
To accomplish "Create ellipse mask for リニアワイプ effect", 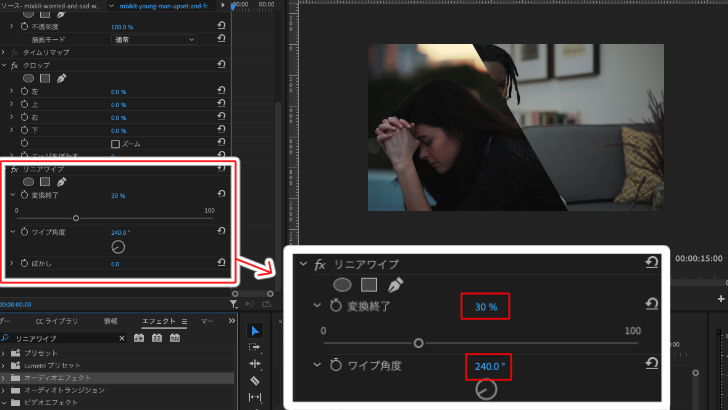I will tap(28, 182).
